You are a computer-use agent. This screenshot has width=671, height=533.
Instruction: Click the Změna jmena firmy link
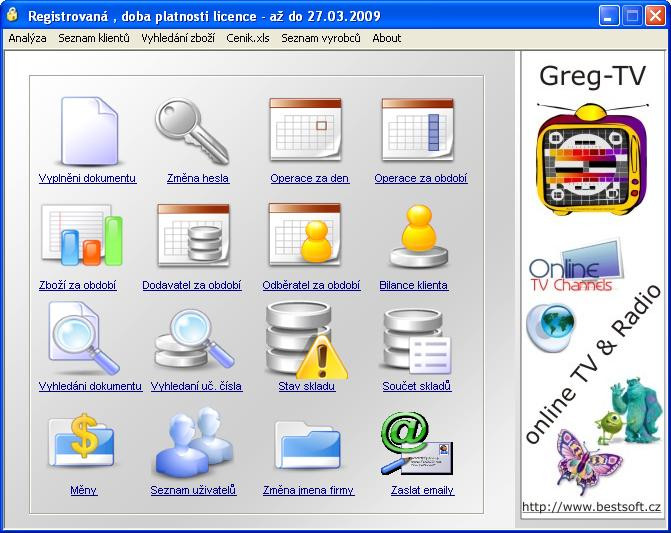point(309,490)
